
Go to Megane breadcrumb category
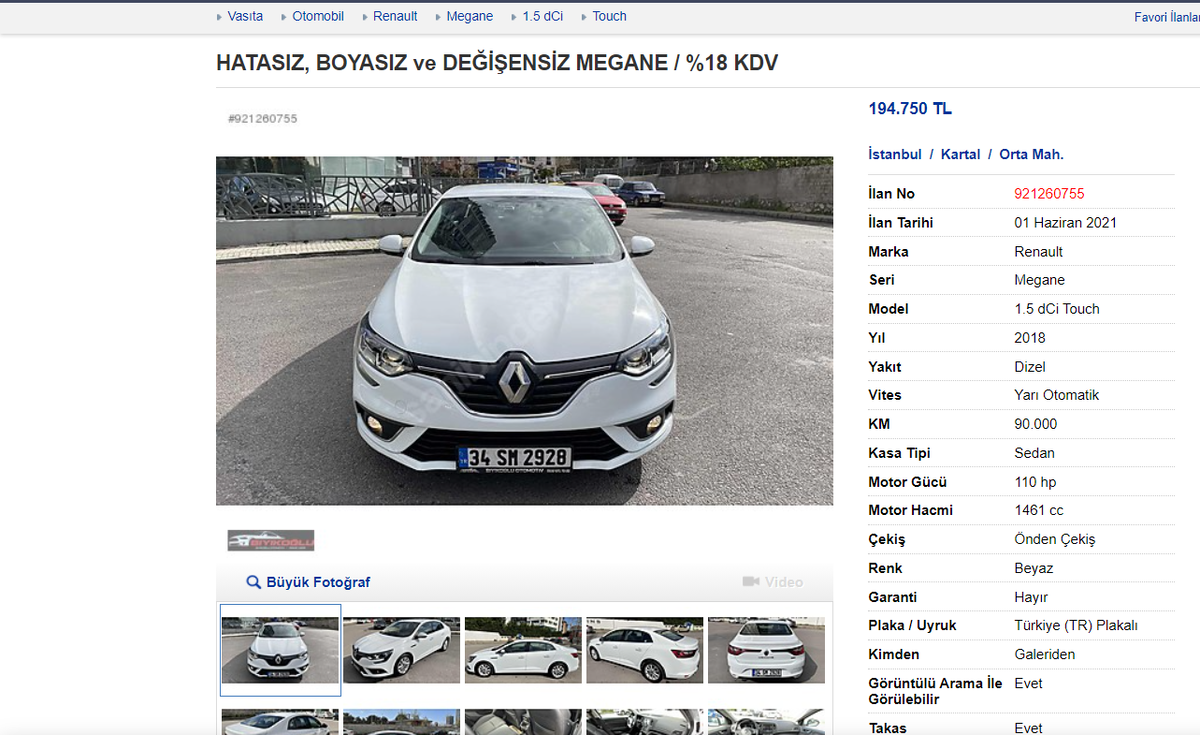click(x=470, y=16)
